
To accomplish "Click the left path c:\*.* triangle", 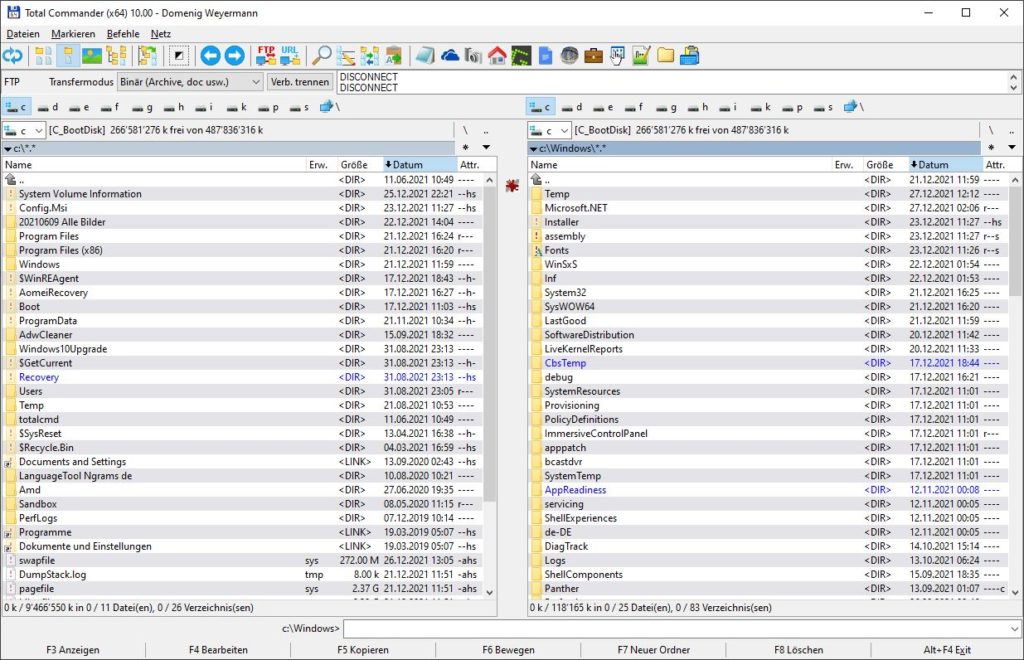I will [8, 149].
